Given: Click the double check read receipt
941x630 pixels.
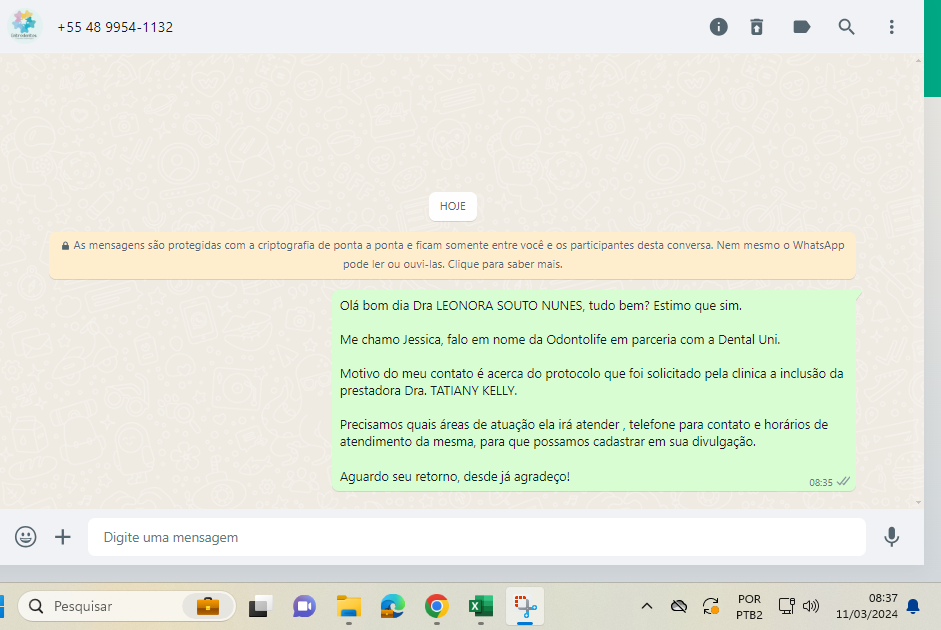Looking at the screenshot, I should (843, 481).
